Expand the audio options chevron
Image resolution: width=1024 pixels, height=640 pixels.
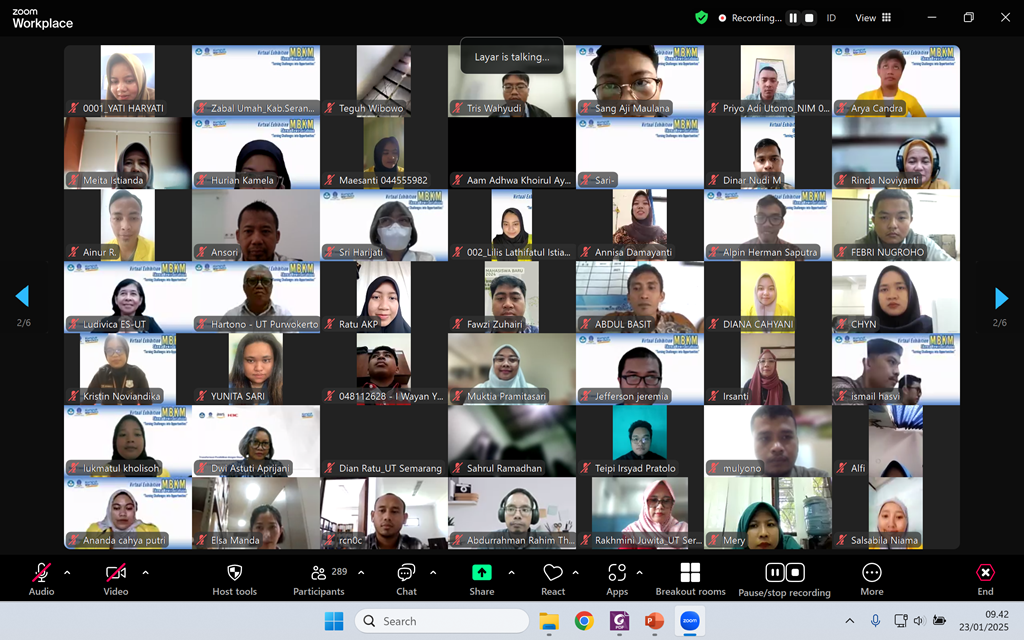point(67,573)
